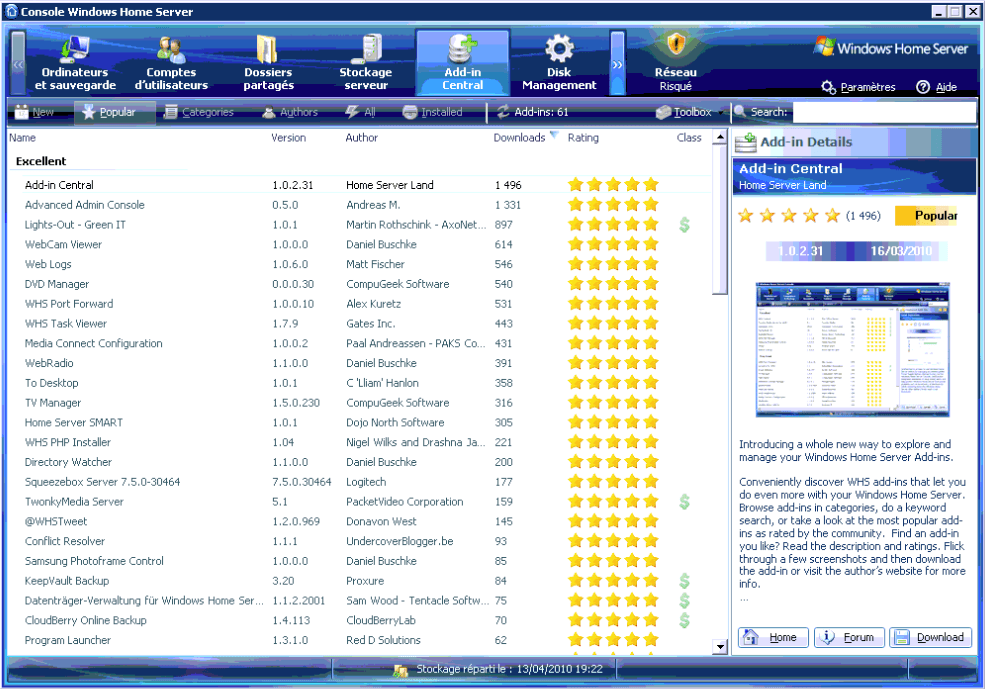
Task: Show New add-ins filter
Action: click(x=35, y=112)
